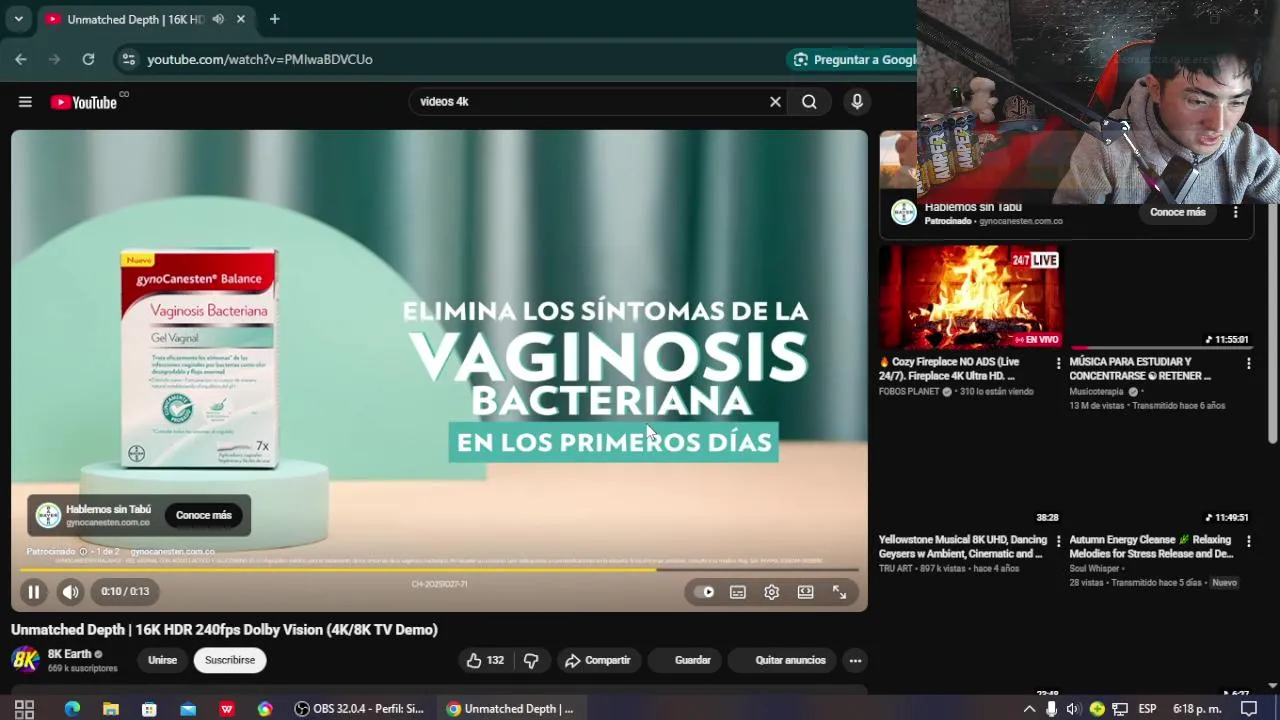The height and width of the screenshot is (720, 1280).
Task: Open options for Cozy Fireplace video
Action: [1058, 364]
